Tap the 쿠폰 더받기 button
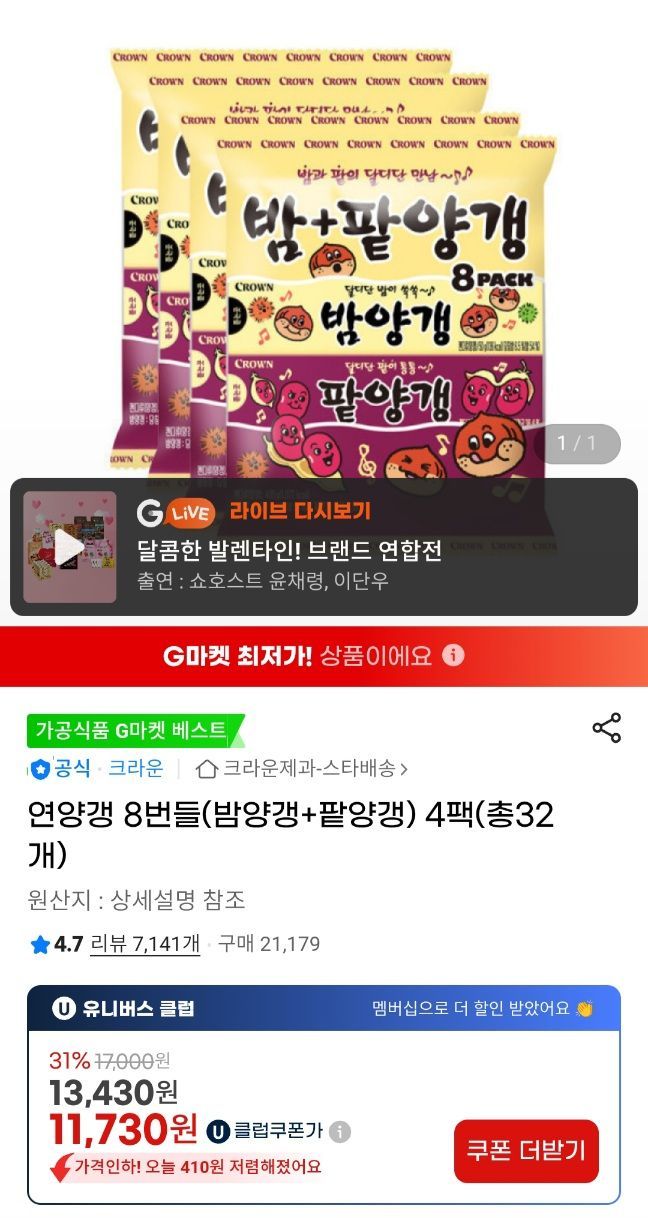Image resolution: width=648 pixels, height=1218 pixels. [x=526, y=1150]
